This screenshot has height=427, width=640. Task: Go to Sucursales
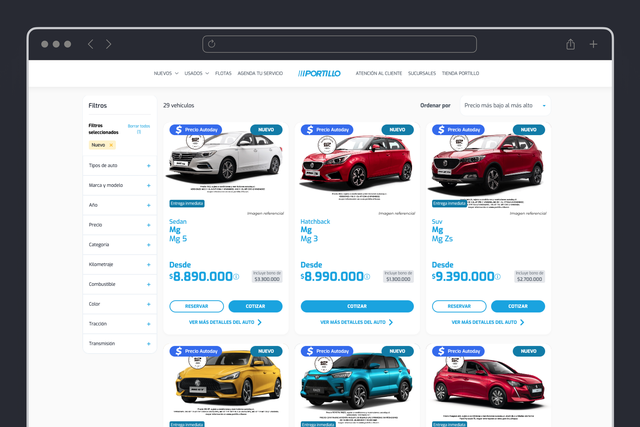tap(422, 73)
